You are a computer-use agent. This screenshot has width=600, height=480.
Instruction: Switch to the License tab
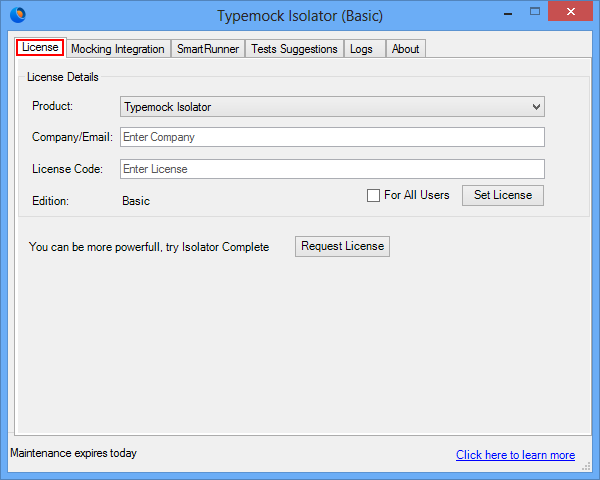(x=40, y=48)
